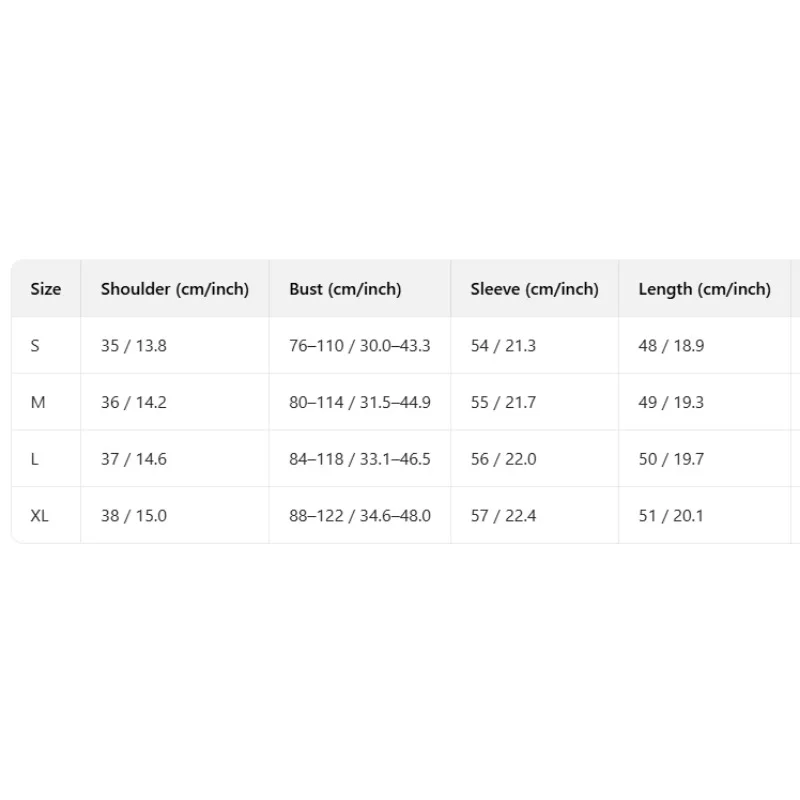Select the L size row label
This screenshot has height=800, width=800.
pyautogui.click(x=34, y=459)
